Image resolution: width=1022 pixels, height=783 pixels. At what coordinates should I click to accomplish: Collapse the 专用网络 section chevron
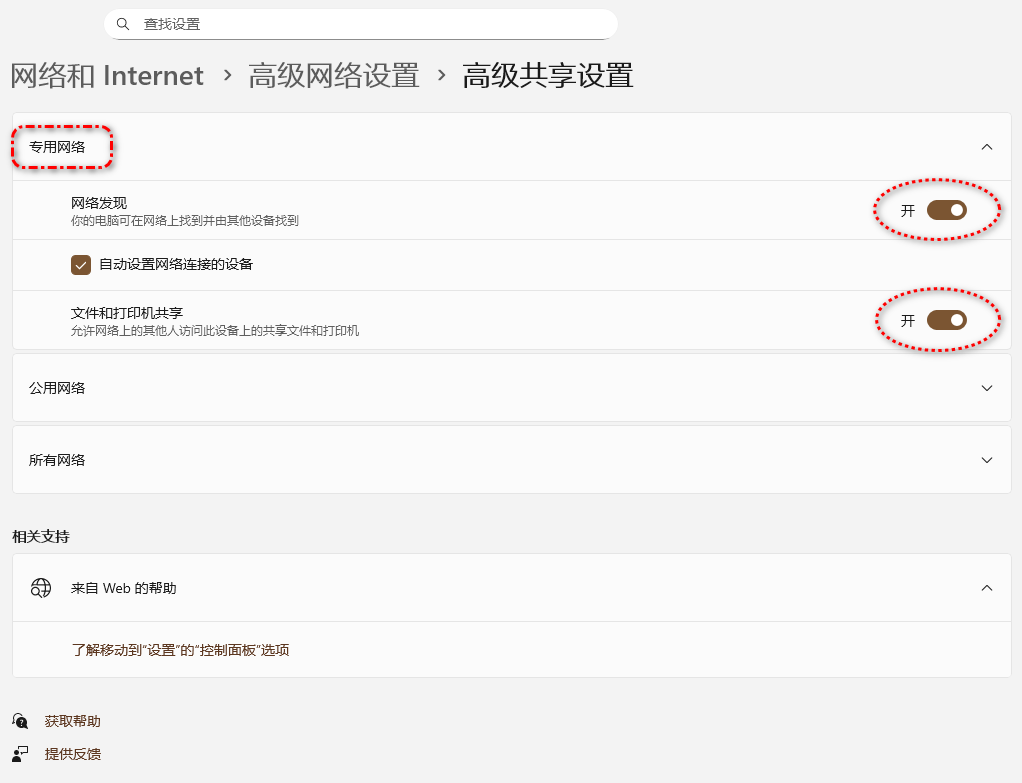pos(987,147)
